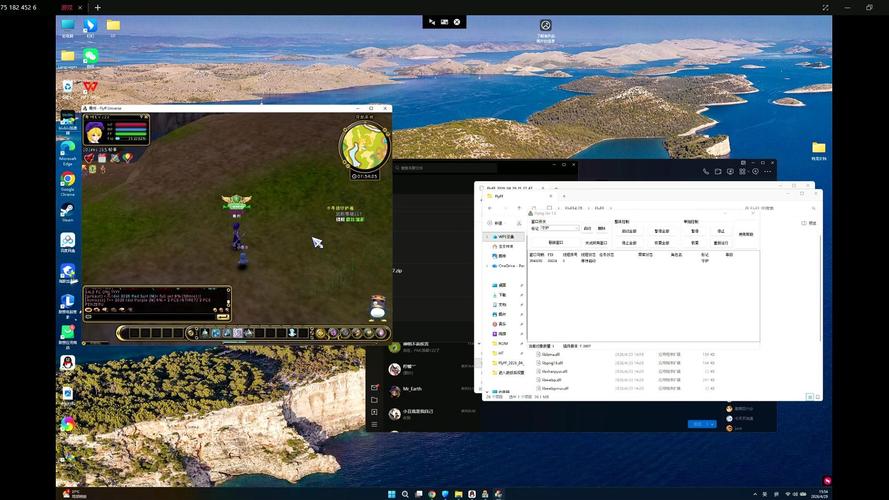Open the Music quick access item
Viewport: 889px width, 500px height.
[502, 324]
